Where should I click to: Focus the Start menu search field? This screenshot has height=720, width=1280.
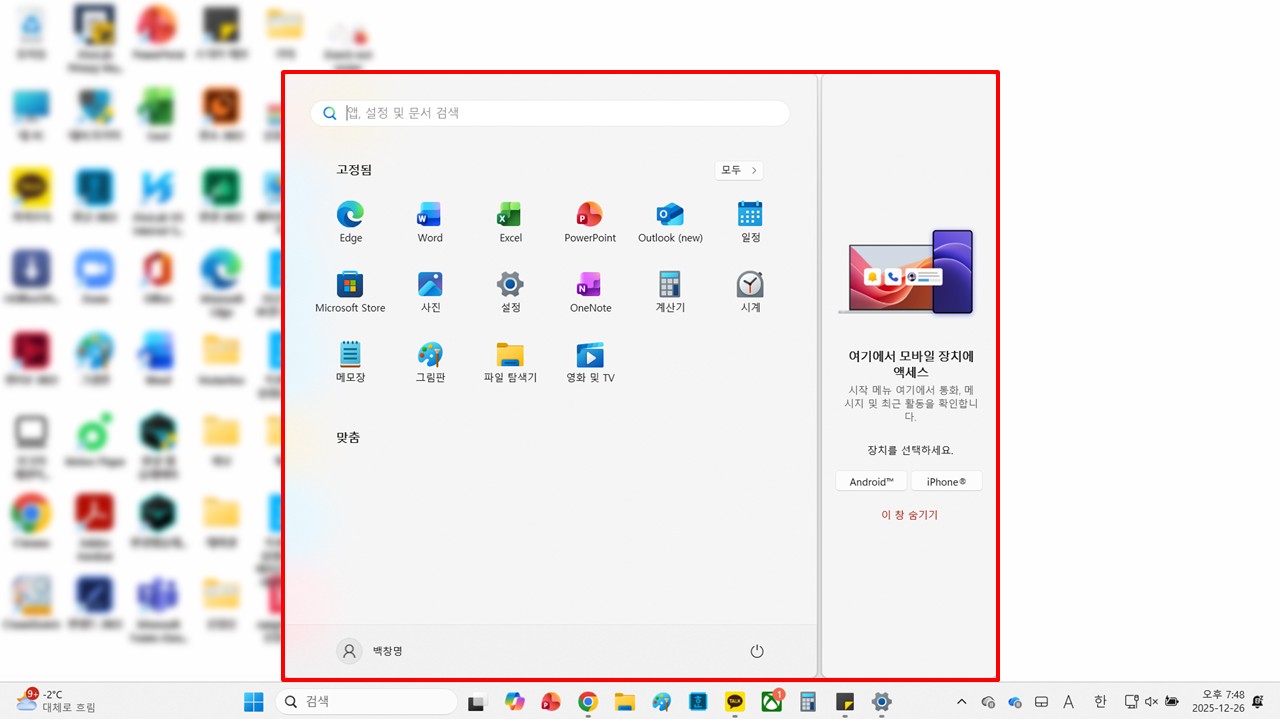click(x=550, y=113)
